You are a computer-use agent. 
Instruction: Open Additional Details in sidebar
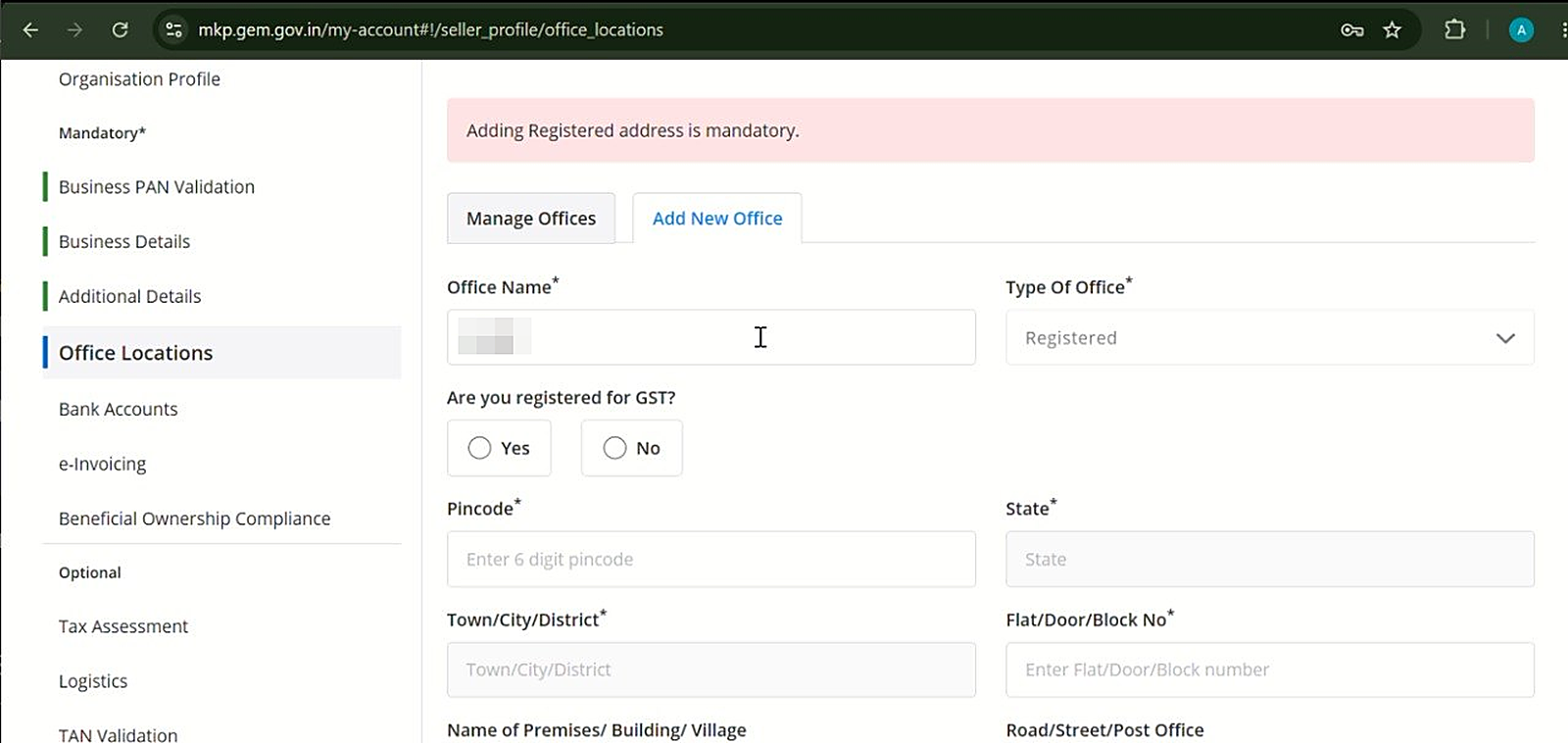129,297
